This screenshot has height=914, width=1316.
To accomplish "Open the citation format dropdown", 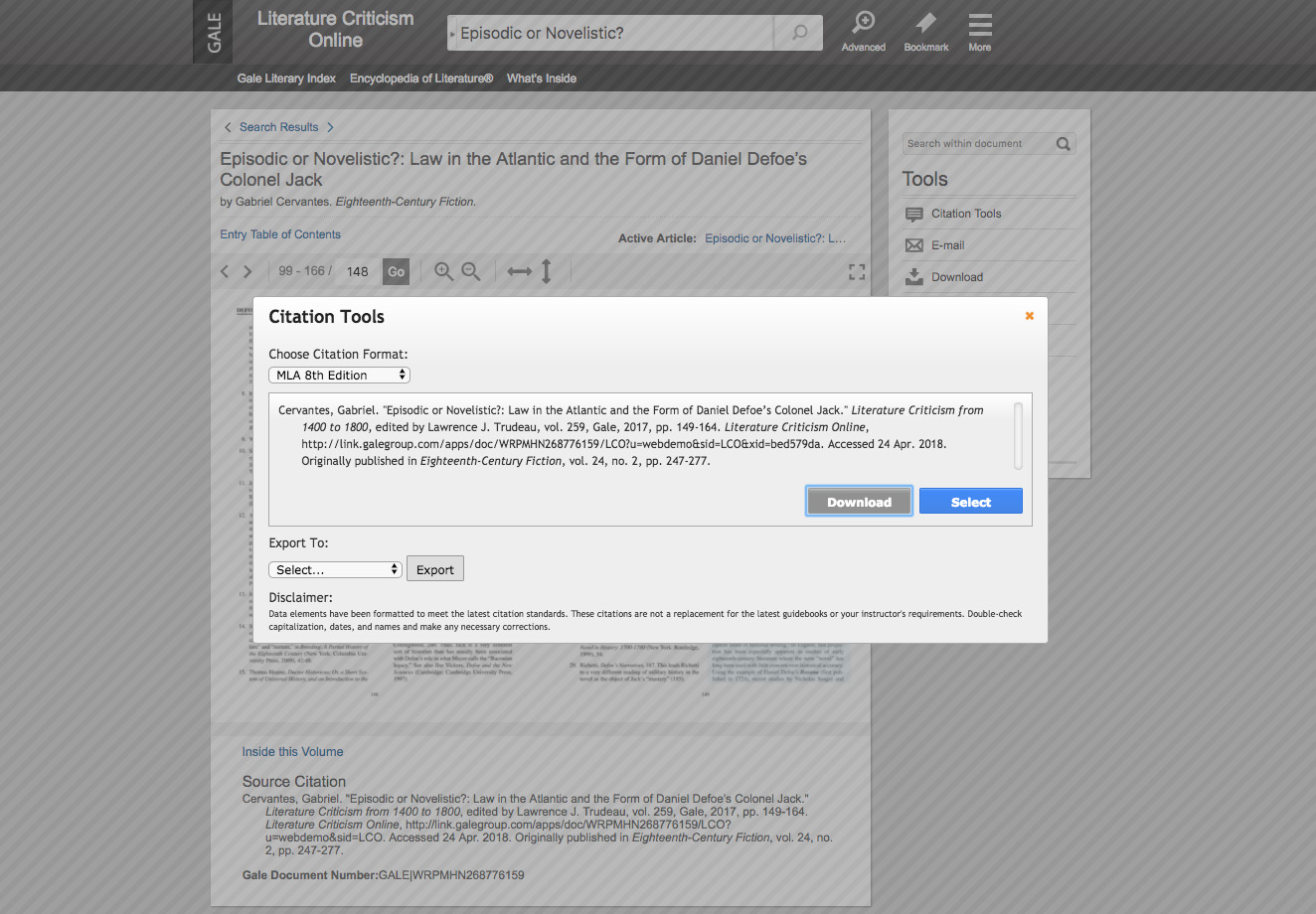I will pos(339,375).
